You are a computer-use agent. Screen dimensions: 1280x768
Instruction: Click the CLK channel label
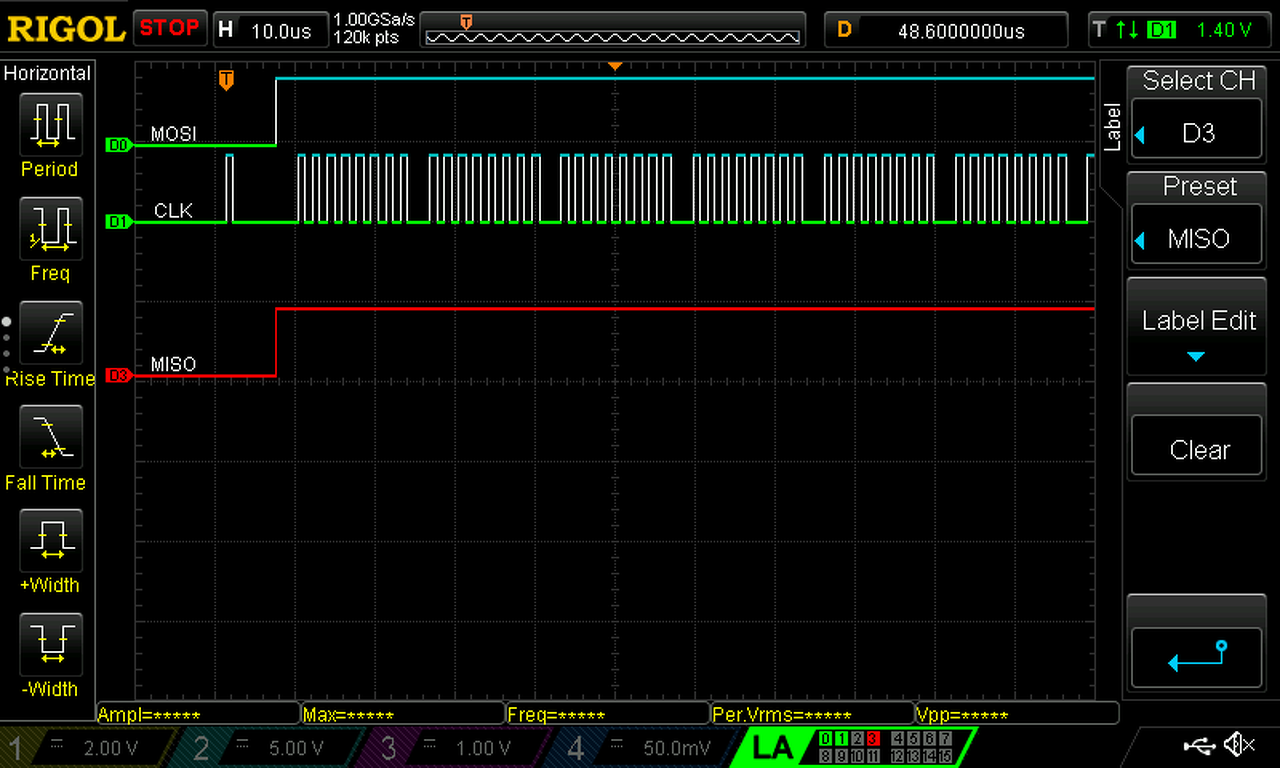tap(173, 211)
